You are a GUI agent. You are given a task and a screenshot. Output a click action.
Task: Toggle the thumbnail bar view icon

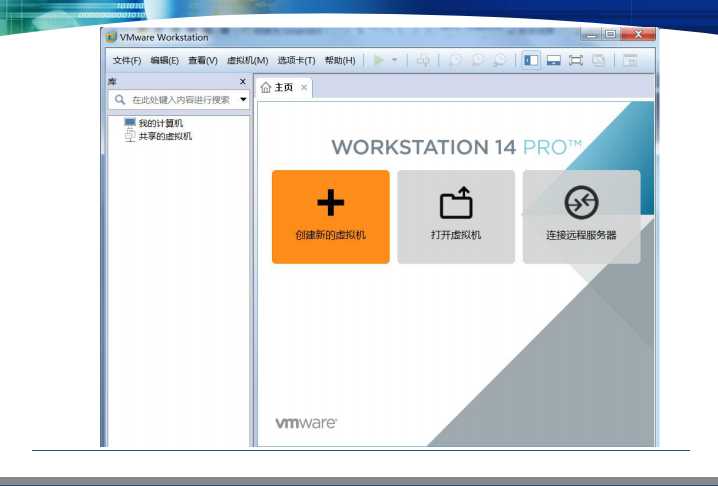point(554,60)
